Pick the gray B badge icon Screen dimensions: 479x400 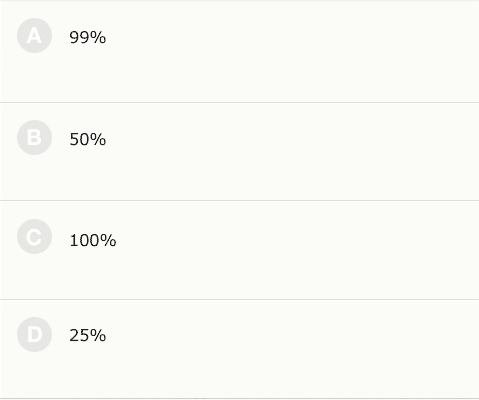click(x=34, y=138)
